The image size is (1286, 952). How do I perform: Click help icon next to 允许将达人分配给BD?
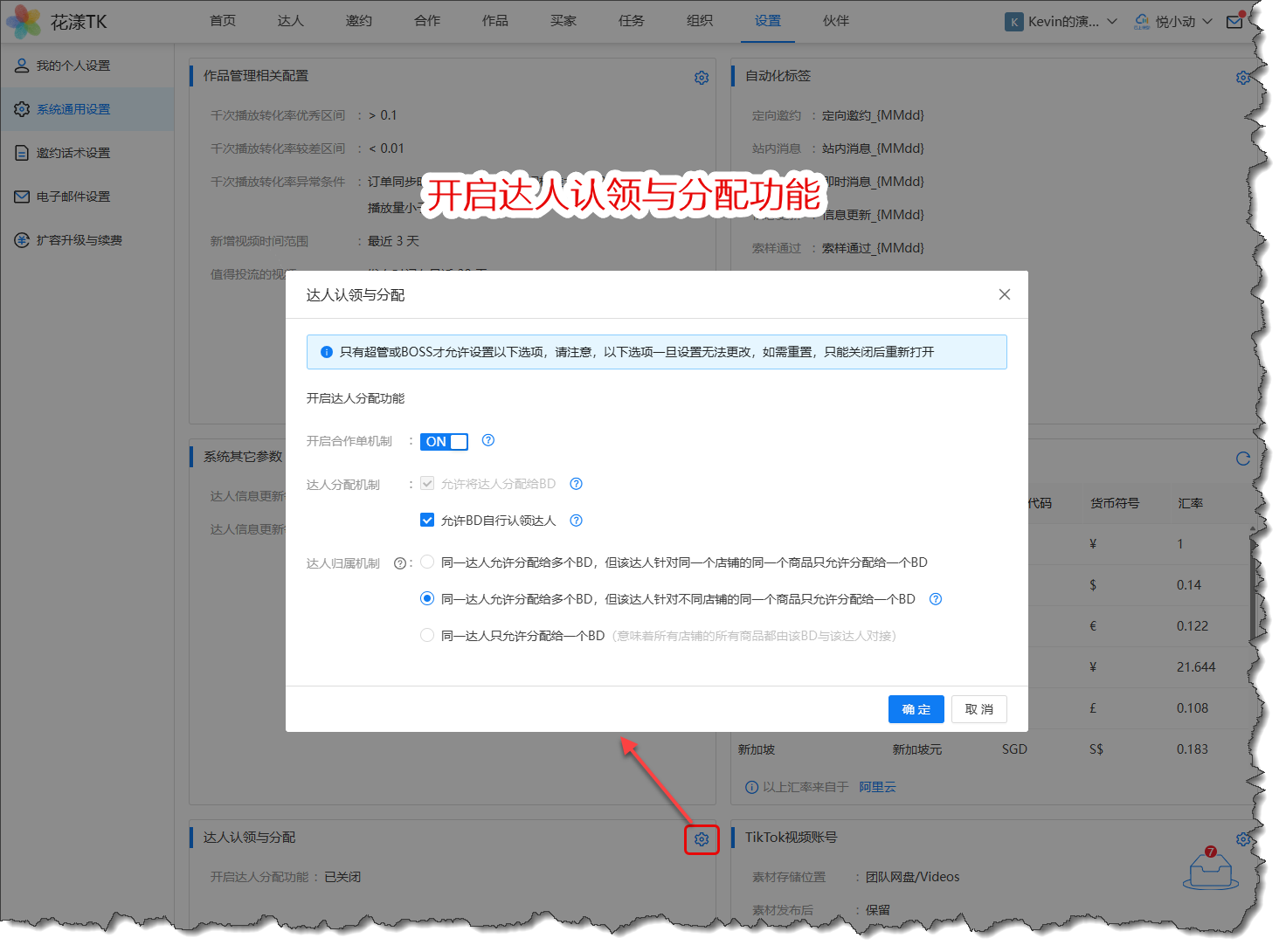[576, 484]
